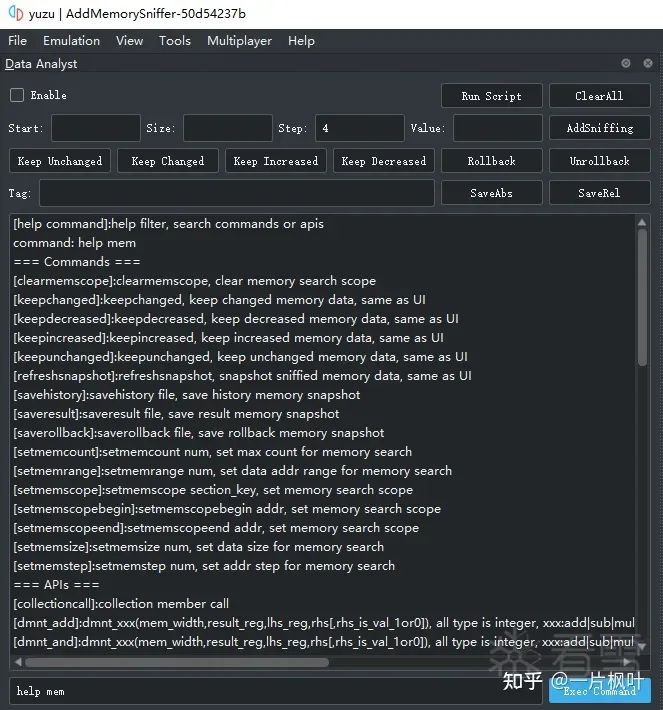This screenshot has width=663, height=710.
Task: Open the Help menu
Action: coord(301,41)
